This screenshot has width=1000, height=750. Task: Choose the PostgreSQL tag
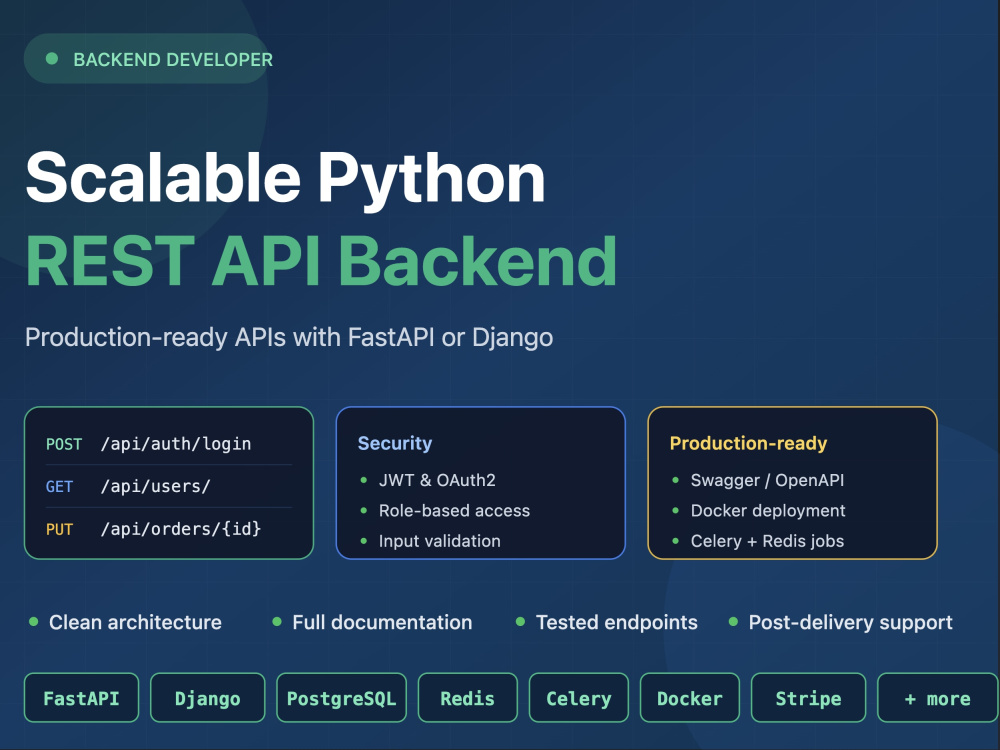click(341, 698)
